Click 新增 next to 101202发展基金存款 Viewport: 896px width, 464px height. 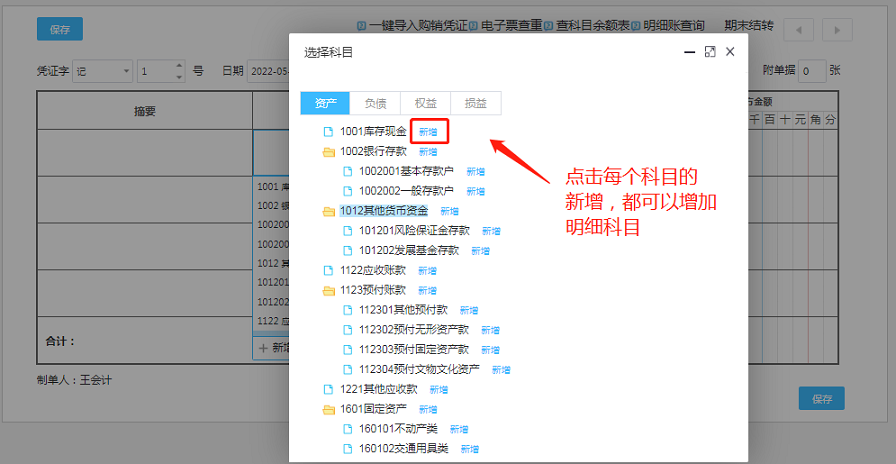(x=480, y=251)
